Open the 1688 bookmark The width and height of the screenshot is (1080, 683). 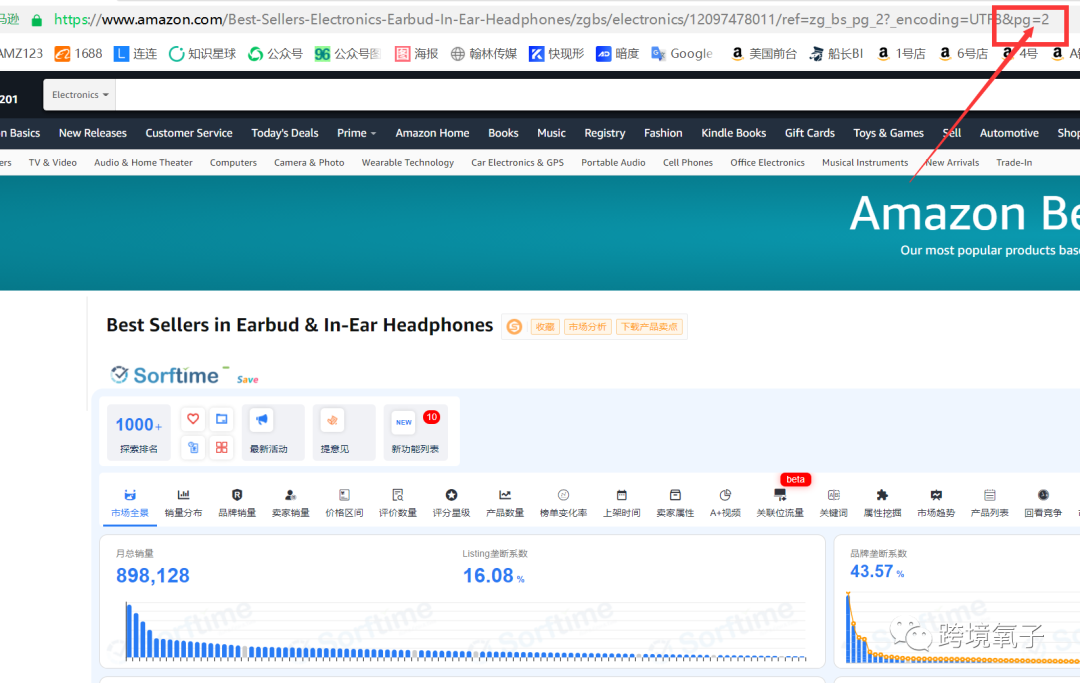click(79, 53)
